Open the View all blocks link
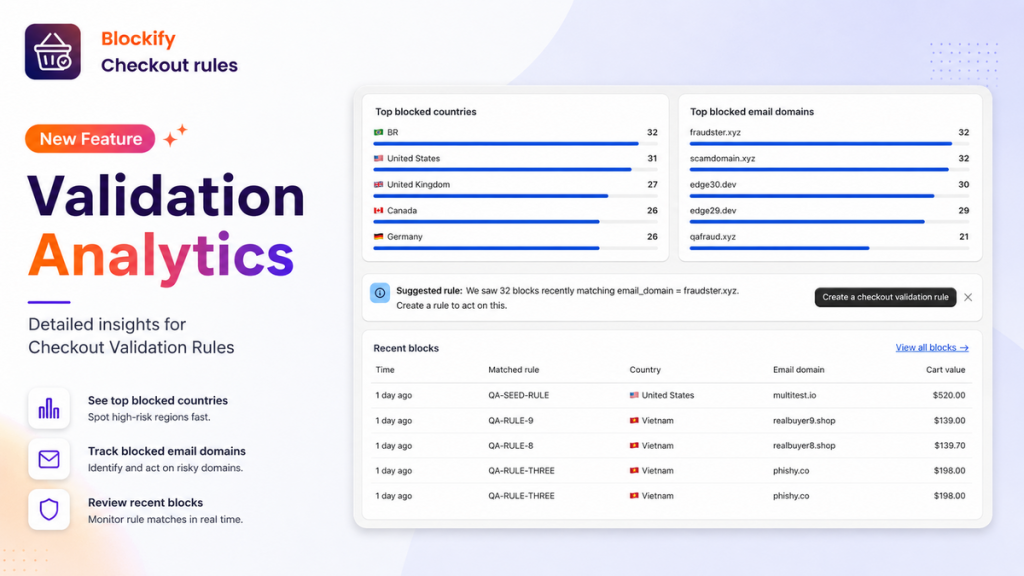1024x576 pixels. pos(932,347)
